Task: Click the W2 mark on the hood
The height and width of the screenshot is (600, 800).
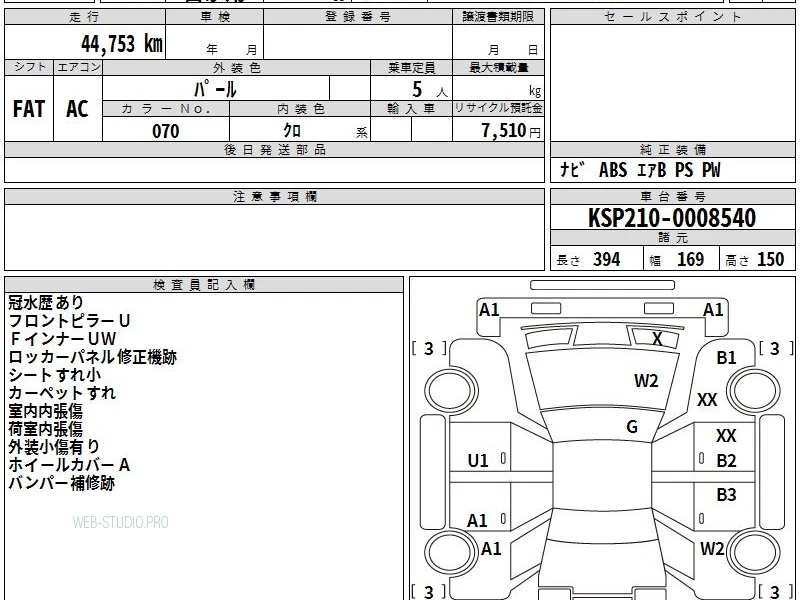Action: (646, 381)
